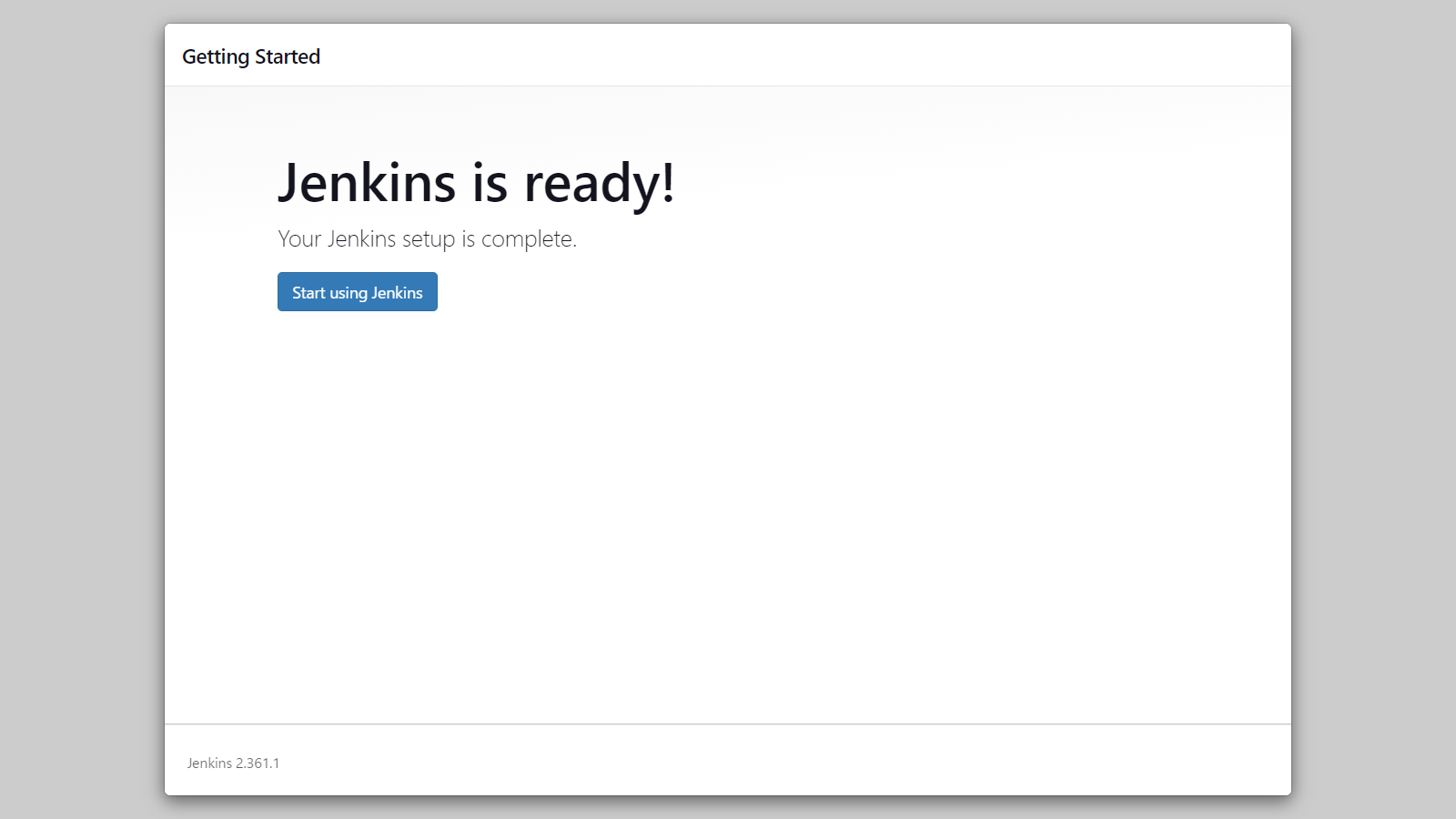Click the word Jenkins in the footer label
The width and height of the screenshot is (1456, 819).
tap(209, 763)
